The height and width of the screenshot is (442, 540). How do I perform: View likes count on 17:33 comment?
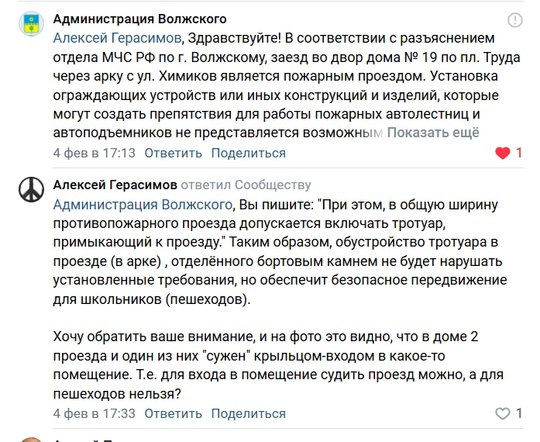tap(519, 413)
